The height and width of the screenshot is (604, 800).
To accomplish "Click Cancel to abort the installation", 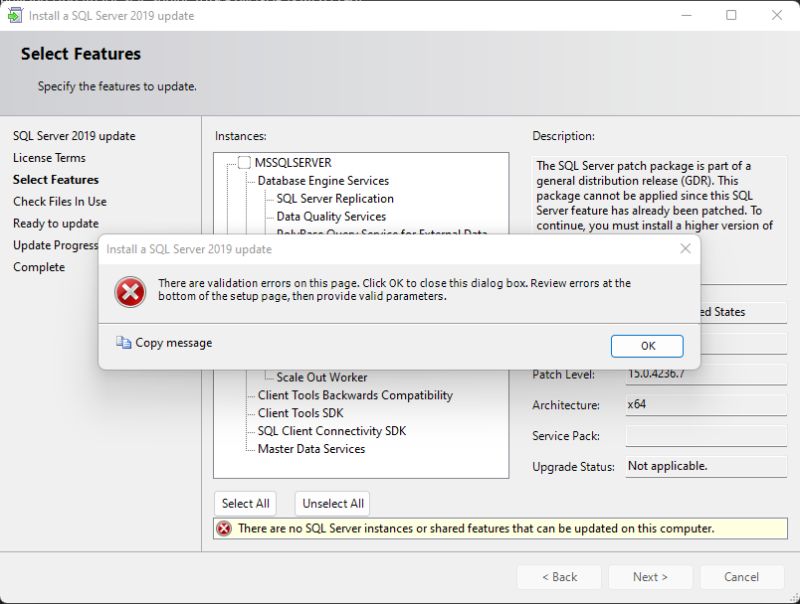I will pyautogui.click(x=741, y=577).
